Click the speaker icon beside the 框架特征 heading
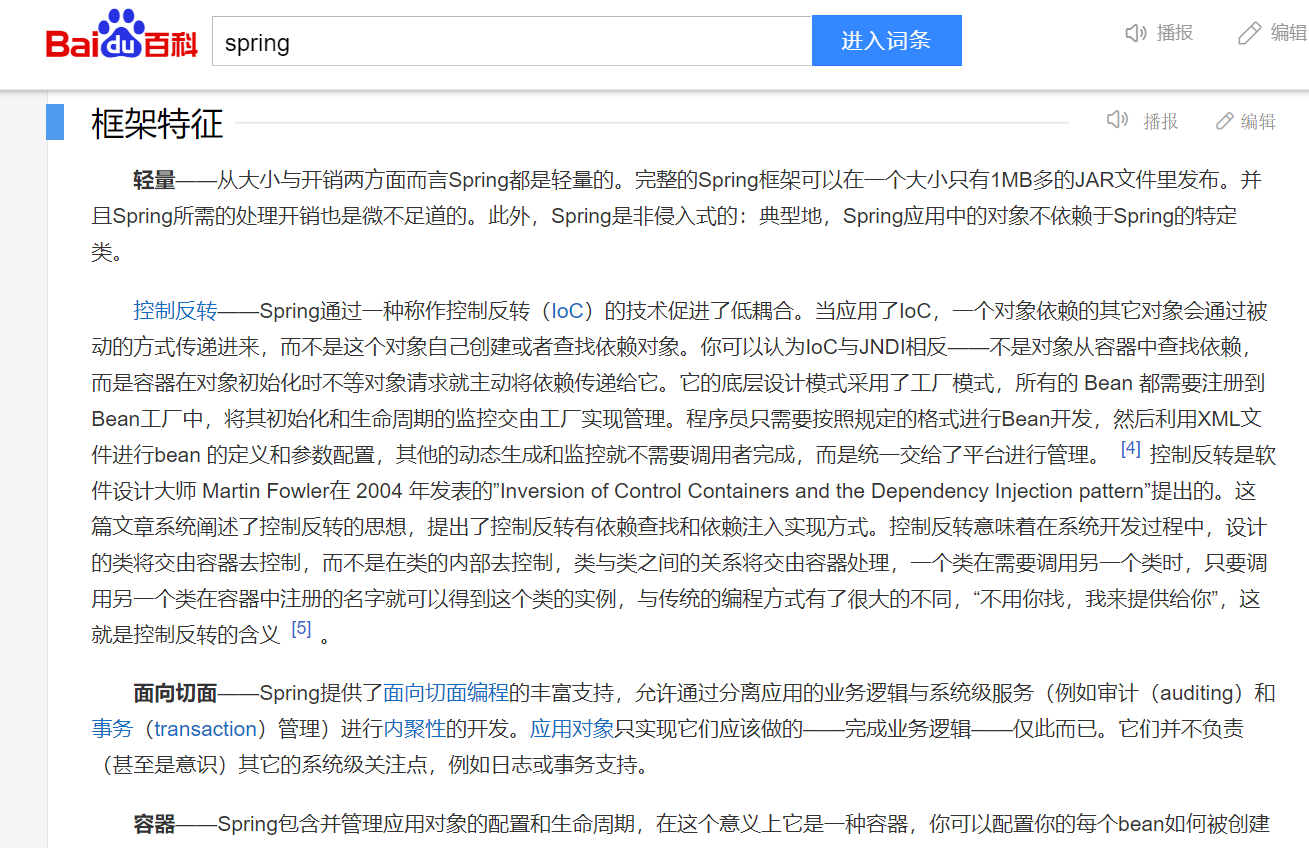The height and width of the screenshot is (848, 1309). (x=1117, y=121)
